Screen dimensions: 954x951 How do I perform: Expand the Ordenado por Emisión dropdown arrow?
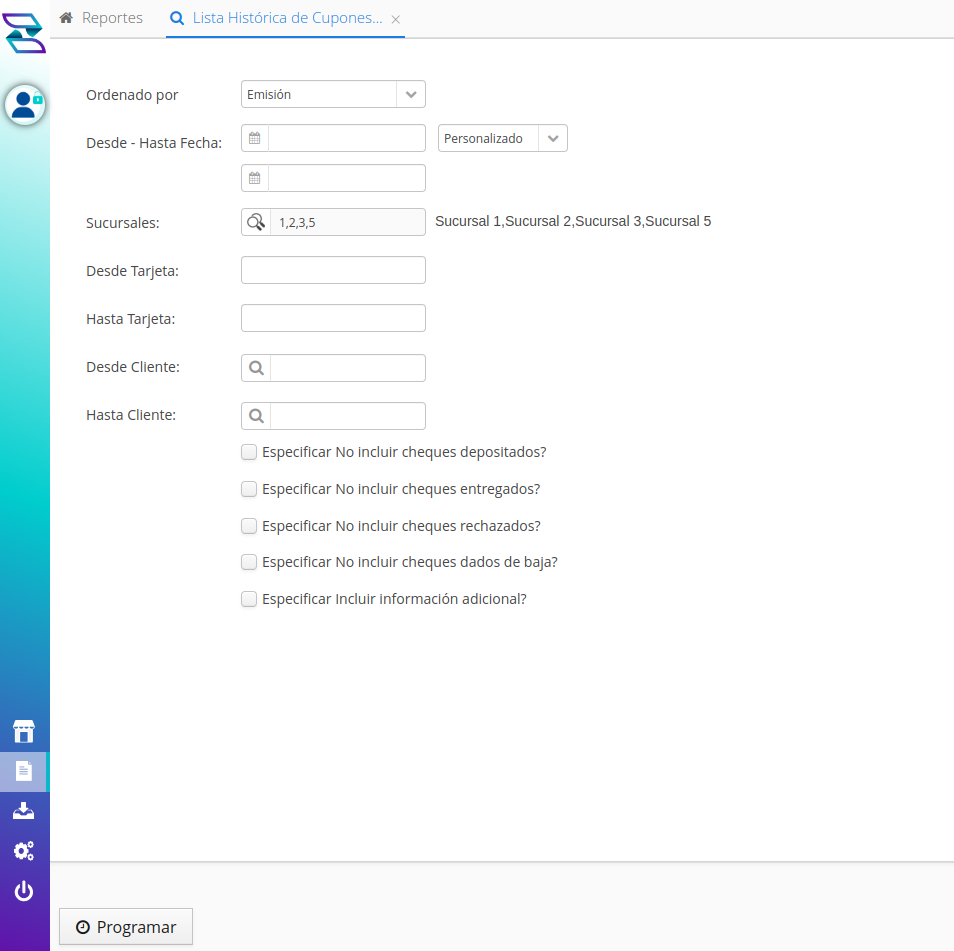(x=411, y=94)
